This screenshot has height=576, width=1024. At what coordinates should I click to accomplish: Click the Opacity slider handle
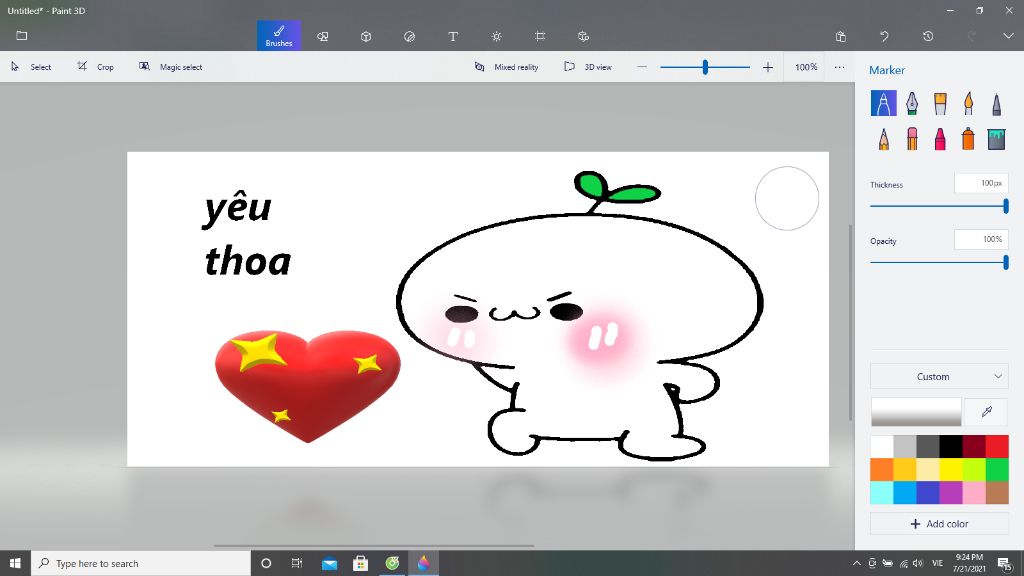click(x=1006, y=263)
